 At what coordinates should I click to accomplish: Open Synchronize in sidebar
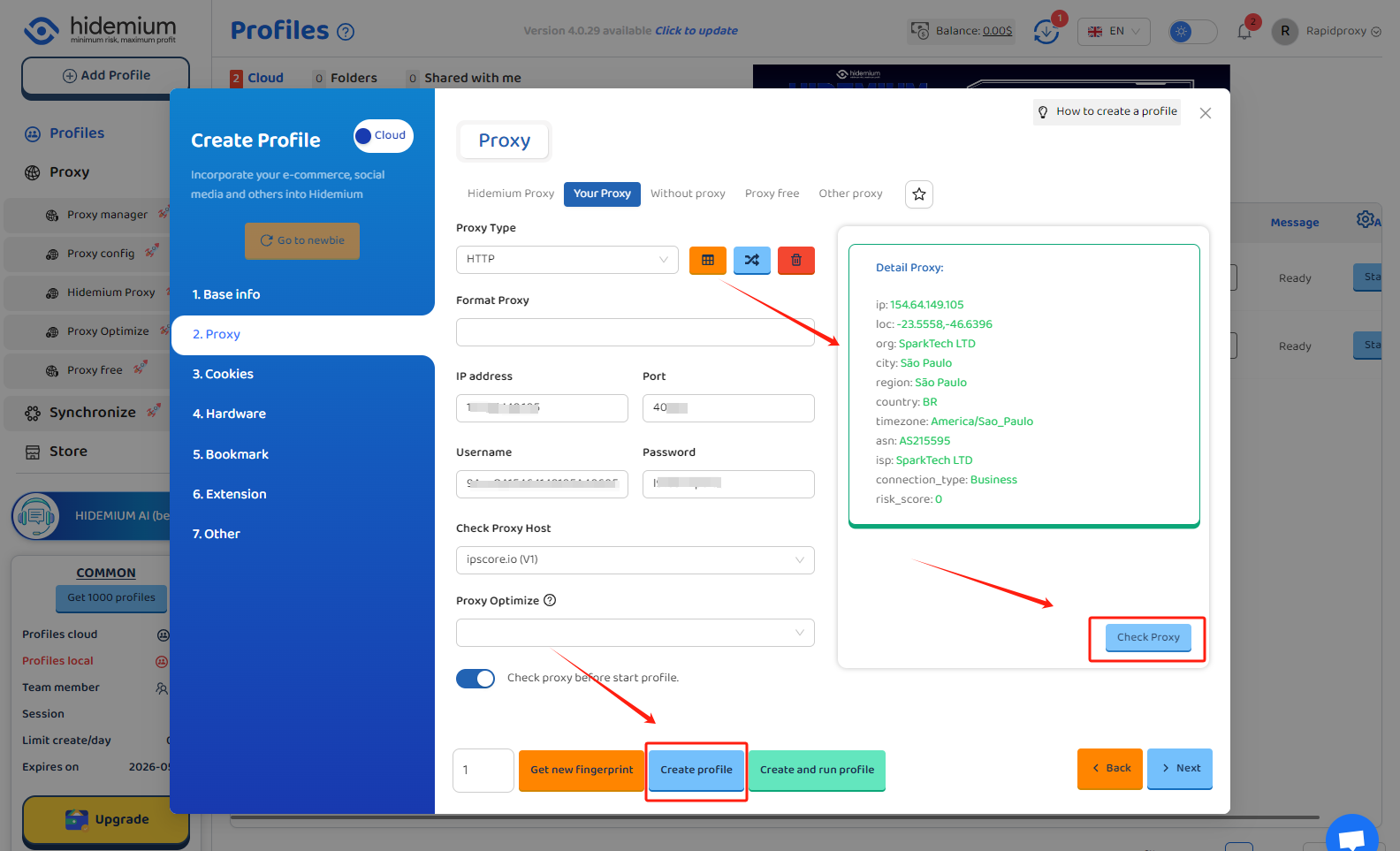point(88,413)
